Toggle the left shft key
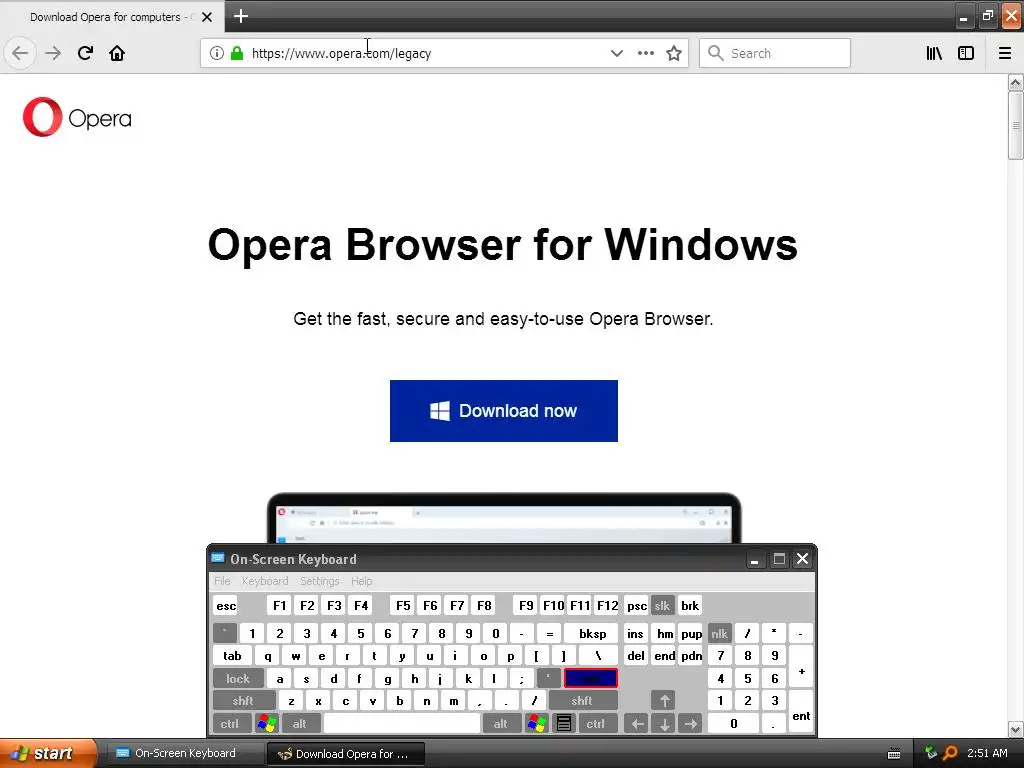The image size is (1024, 768). pyautogui.click(x=243, y=701)
